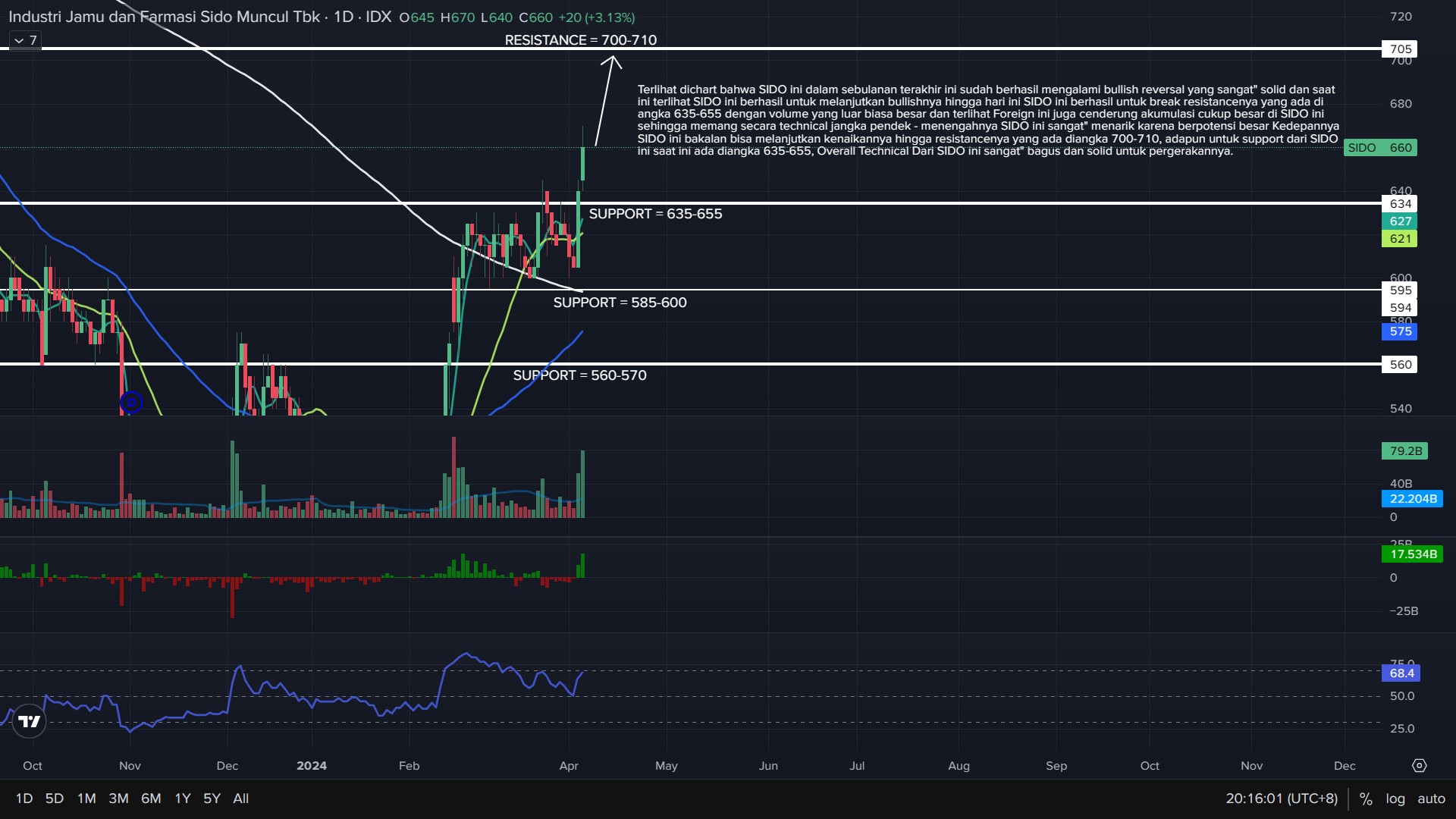This screenshot has height=819, width=1456.
Task: Select the 5D time range
Action: click(55, 799)
